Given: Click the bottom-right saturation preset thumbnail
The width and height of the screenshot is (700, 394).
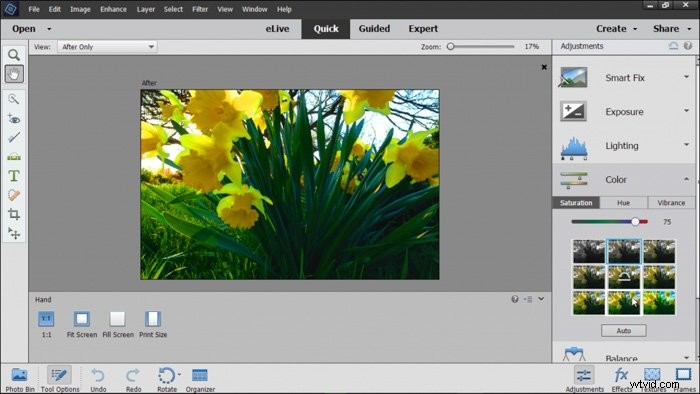Looking at the screenshot, I should pyautogui.click(x=659, y=303).
